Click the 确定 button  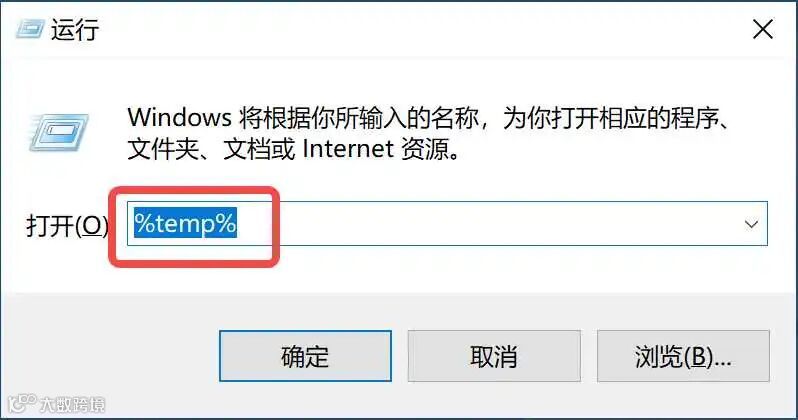click(x=305, y=356)
